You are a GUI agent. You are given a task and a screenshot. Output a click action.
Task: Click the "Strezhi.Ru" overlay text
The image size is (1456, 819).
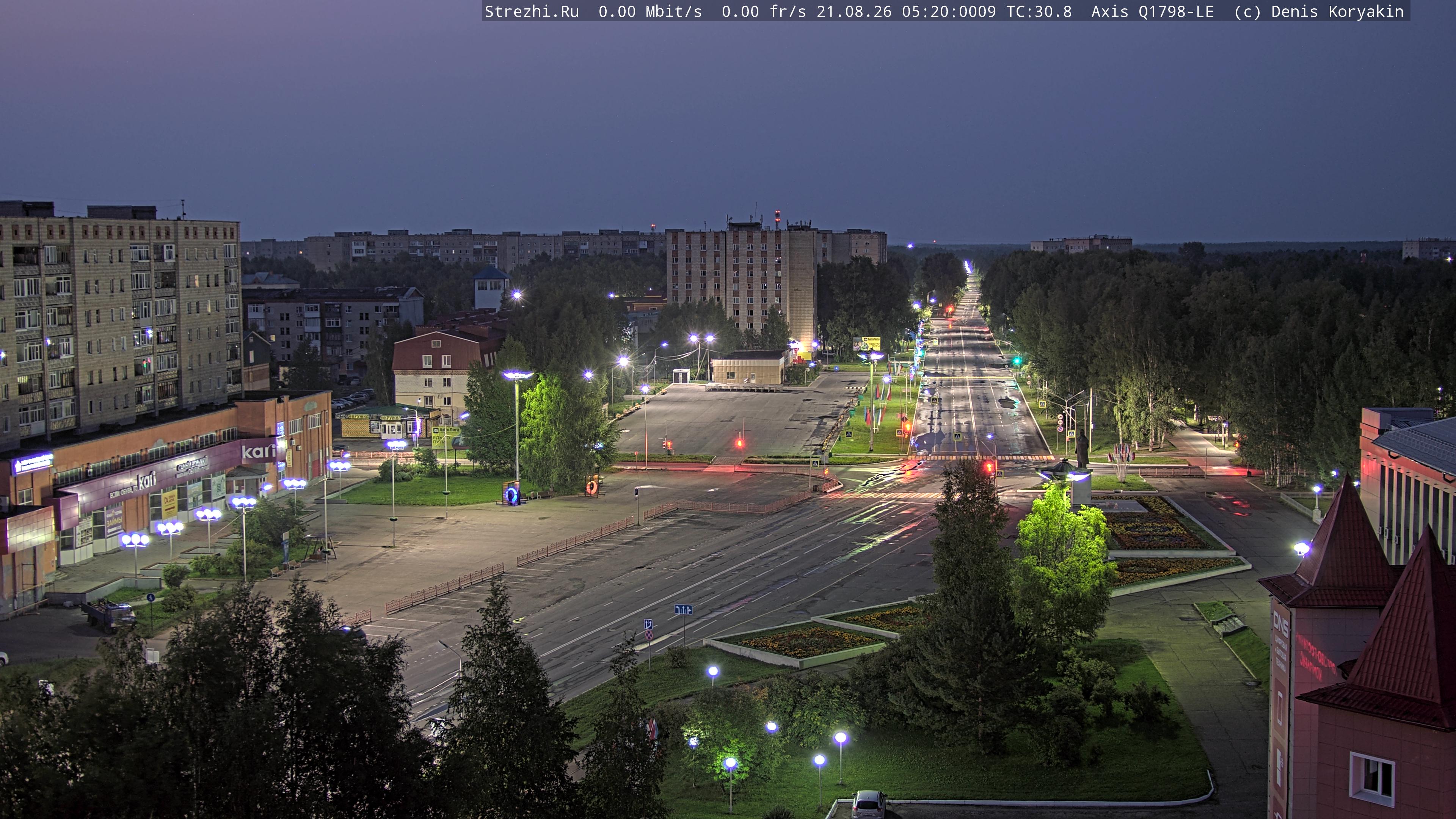(532, 12)
